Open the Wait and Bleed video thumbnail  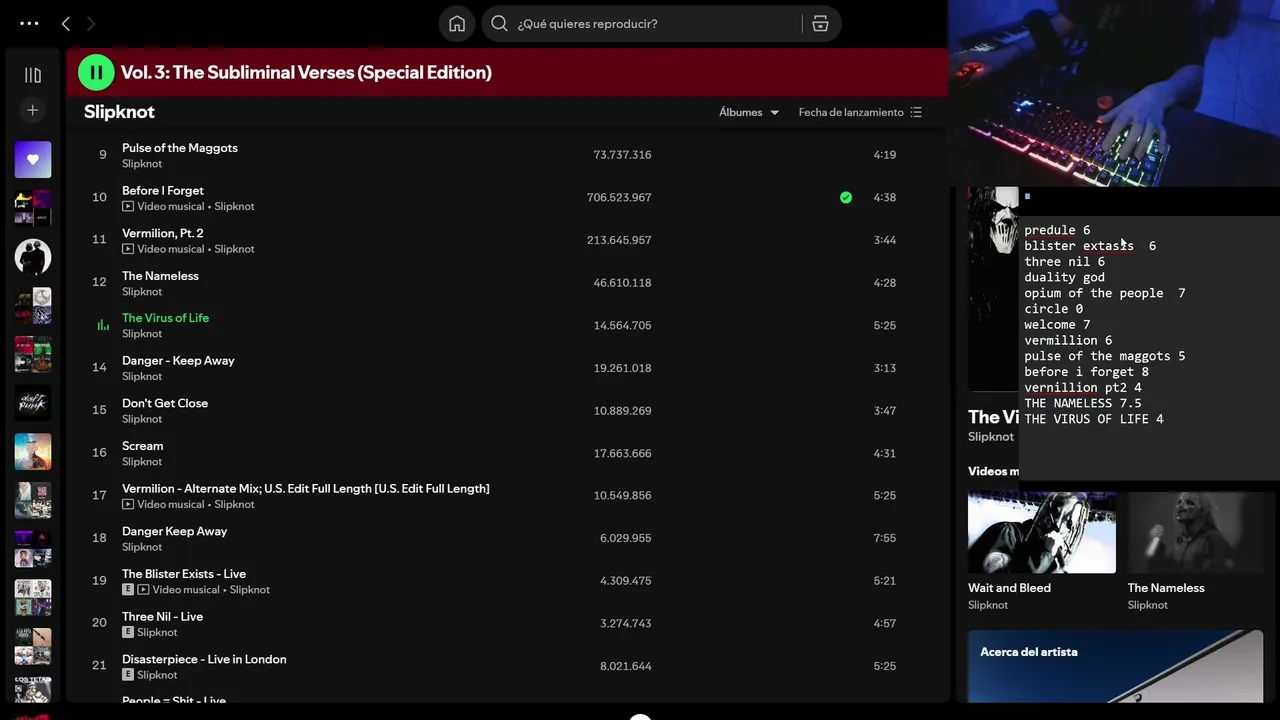pyautogui.click(x=1042, y=532)
